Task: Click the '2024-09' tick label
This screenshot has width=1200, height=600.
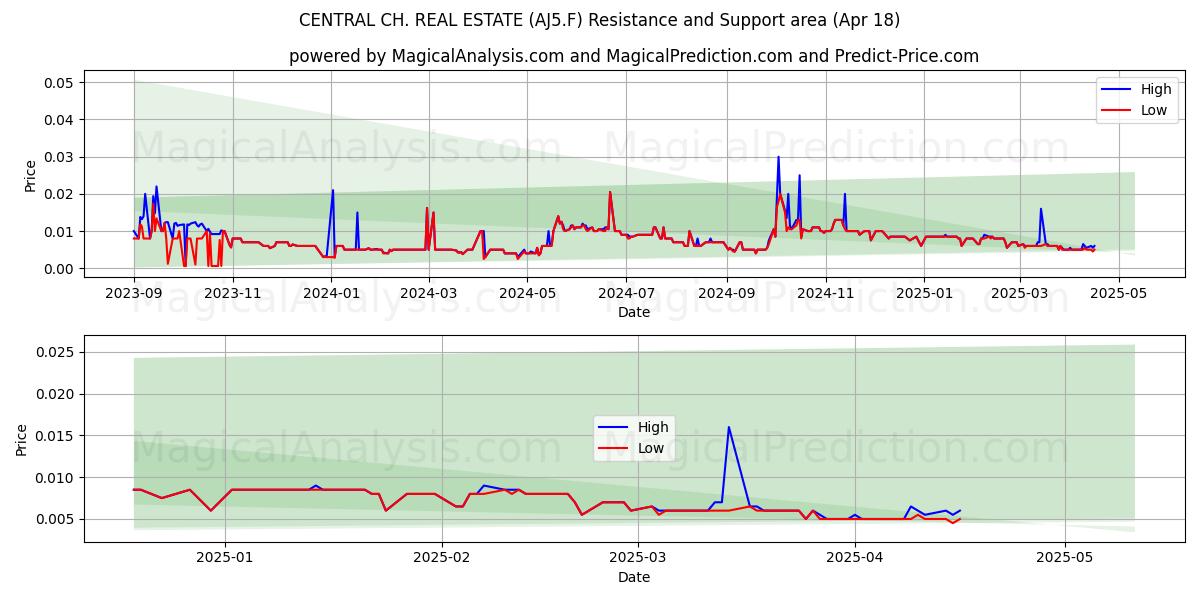Action: (727, 293)
